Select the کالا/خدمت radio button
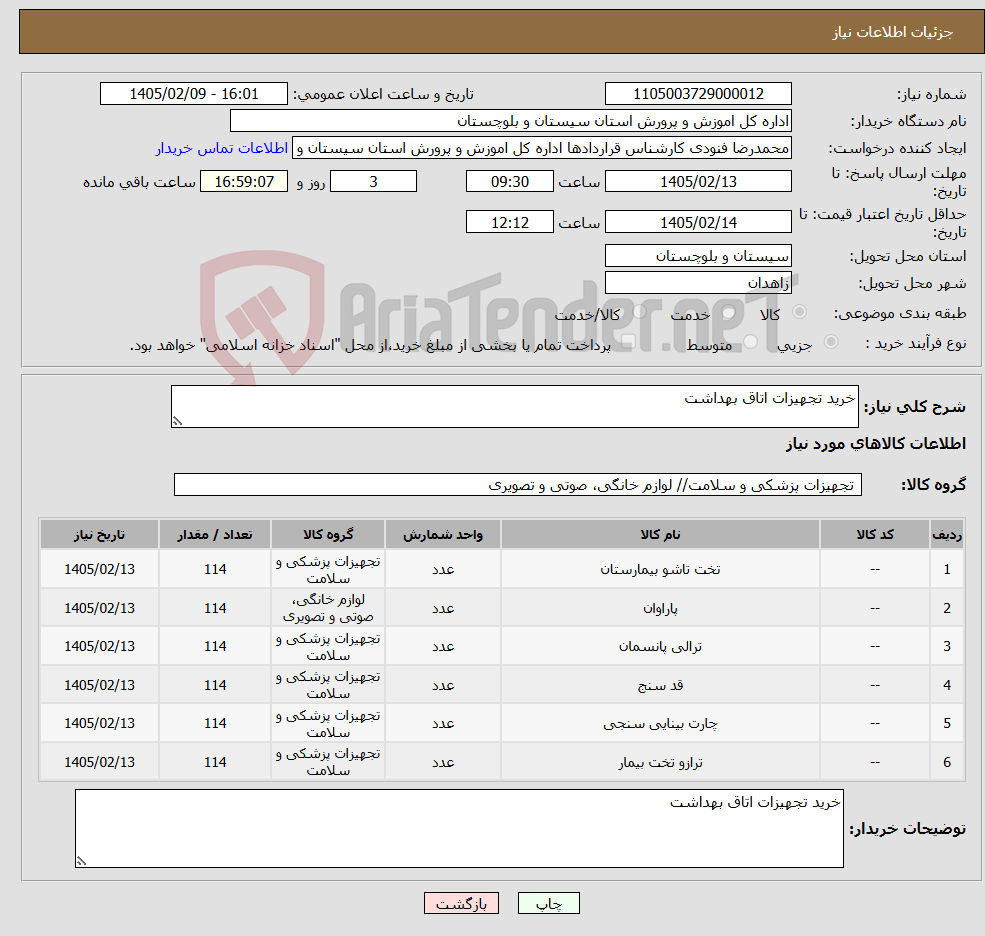Screen dimensions: 985x936 pos(639,312)
